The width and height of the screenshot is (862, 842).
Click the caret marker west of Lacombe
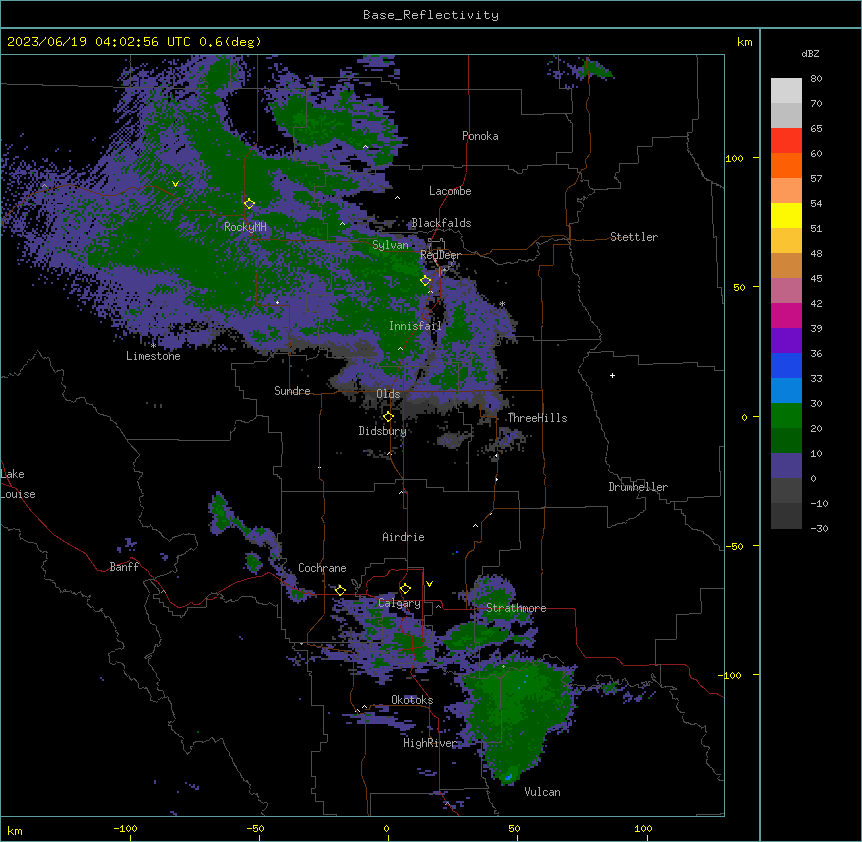[397, 197]
